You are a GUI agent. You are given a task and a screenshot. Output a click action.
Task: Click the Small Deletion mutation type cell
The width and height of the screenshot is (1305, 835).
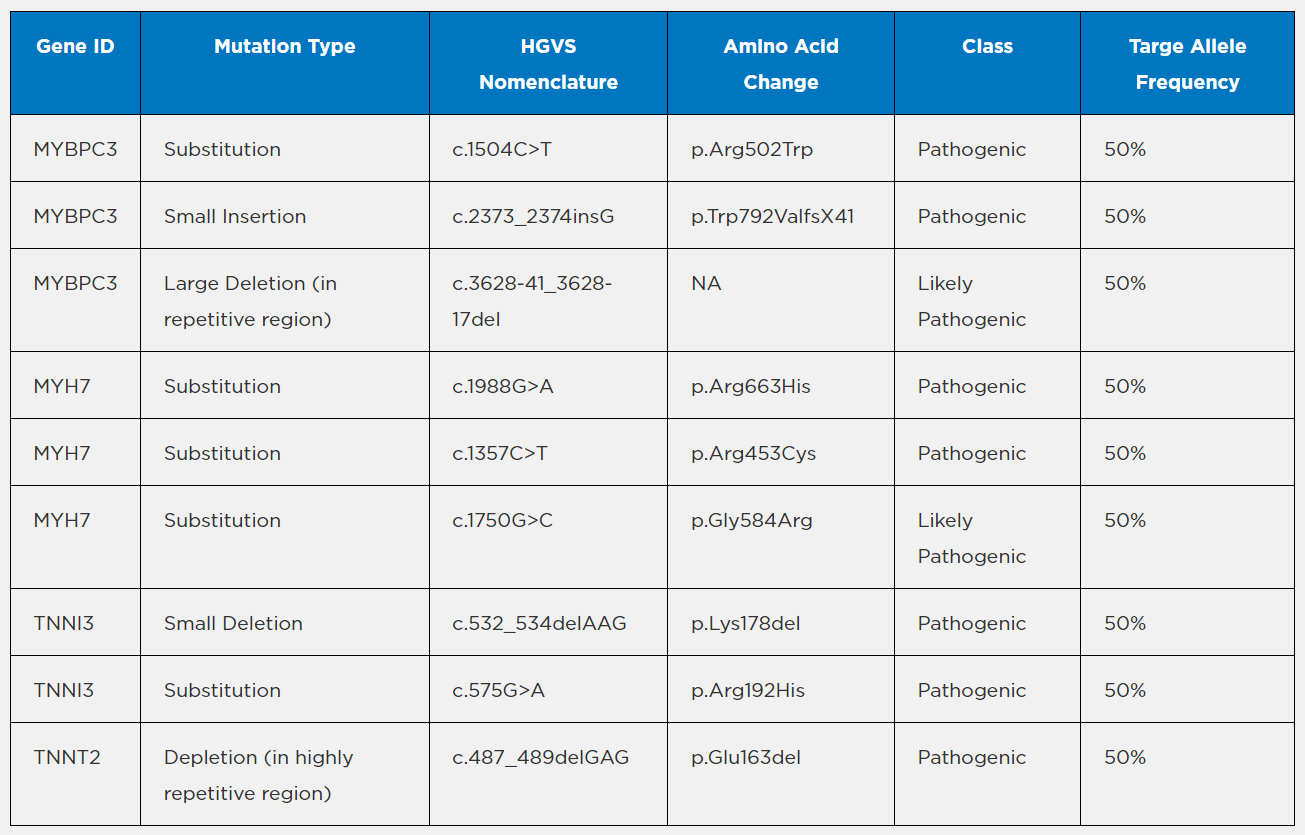[233, 623]
